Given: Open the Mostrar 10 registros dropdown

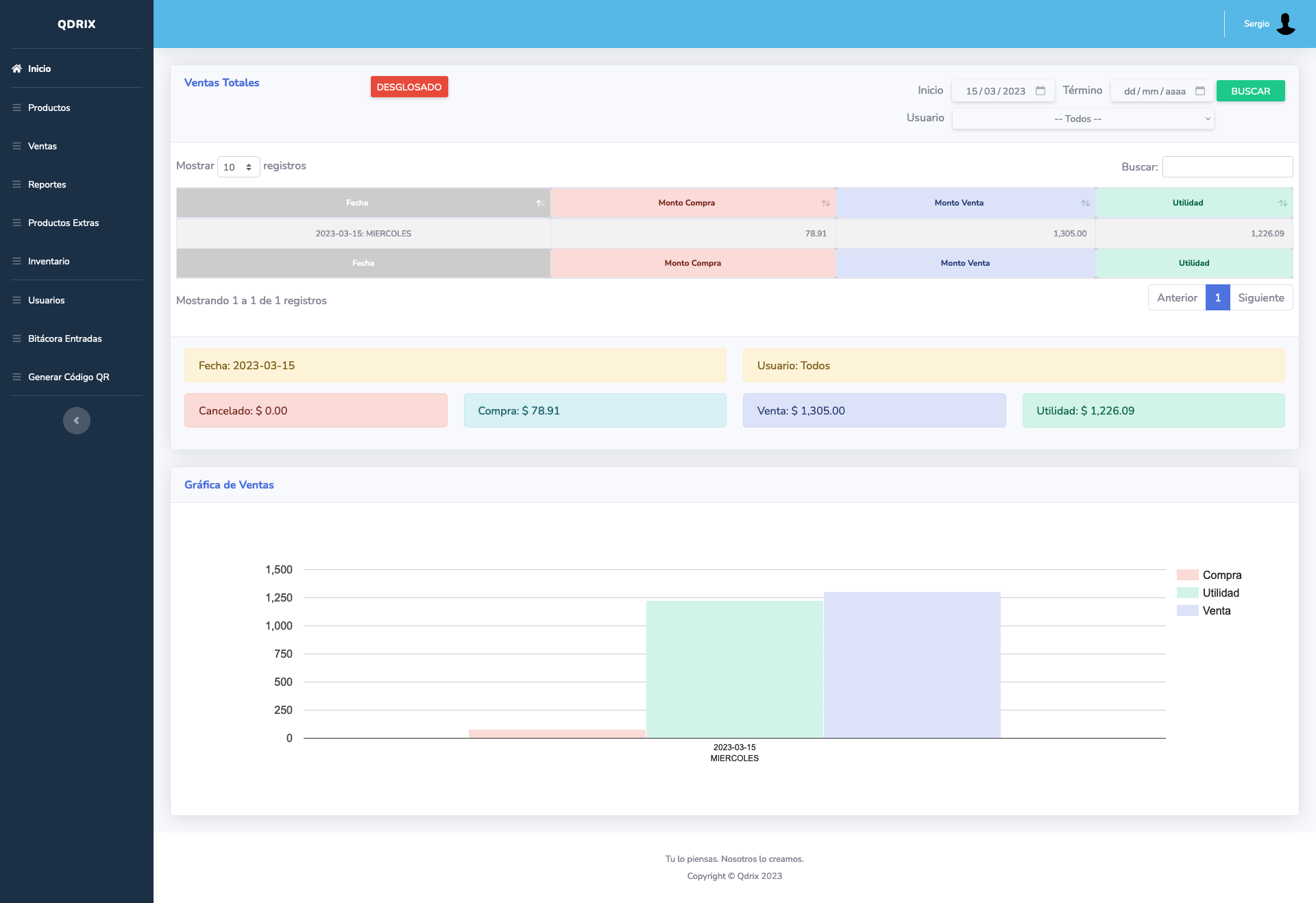Looking at the screenshot, I should pos(239,166).
